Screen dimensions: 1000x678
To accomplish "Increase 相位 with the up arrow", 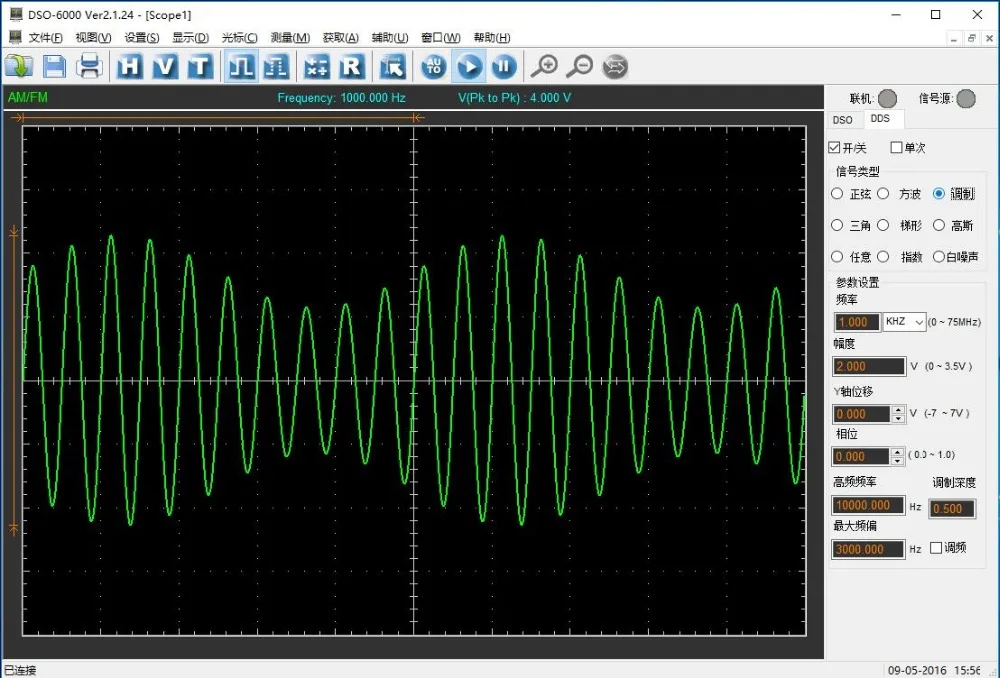I will (897, 452).
